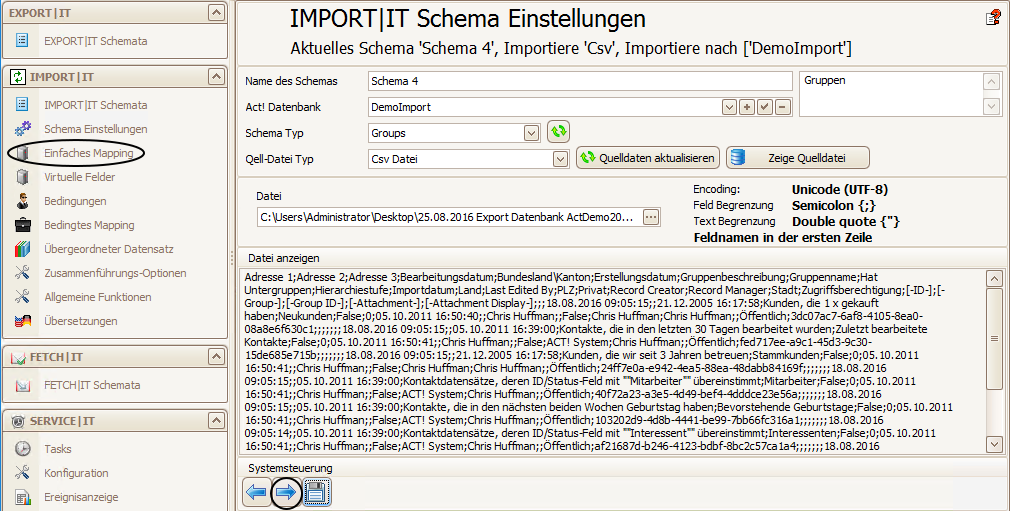Viewport: 1010px width, 511px height.
Task: Click the Übergeordneter Datensatz books icon
Action: [23, 249]
